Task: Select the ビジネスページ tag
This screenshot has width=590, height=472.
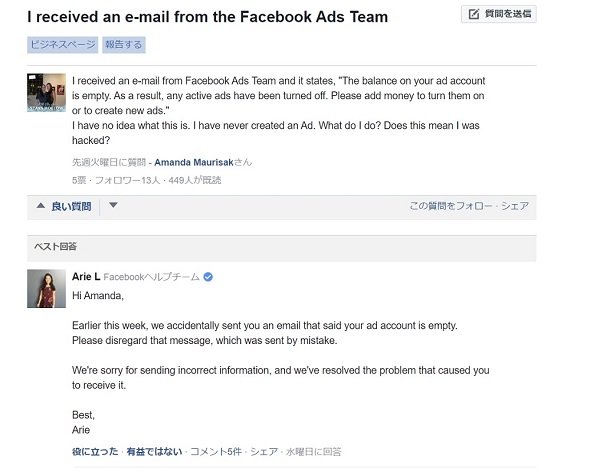Action: [62, 45]
